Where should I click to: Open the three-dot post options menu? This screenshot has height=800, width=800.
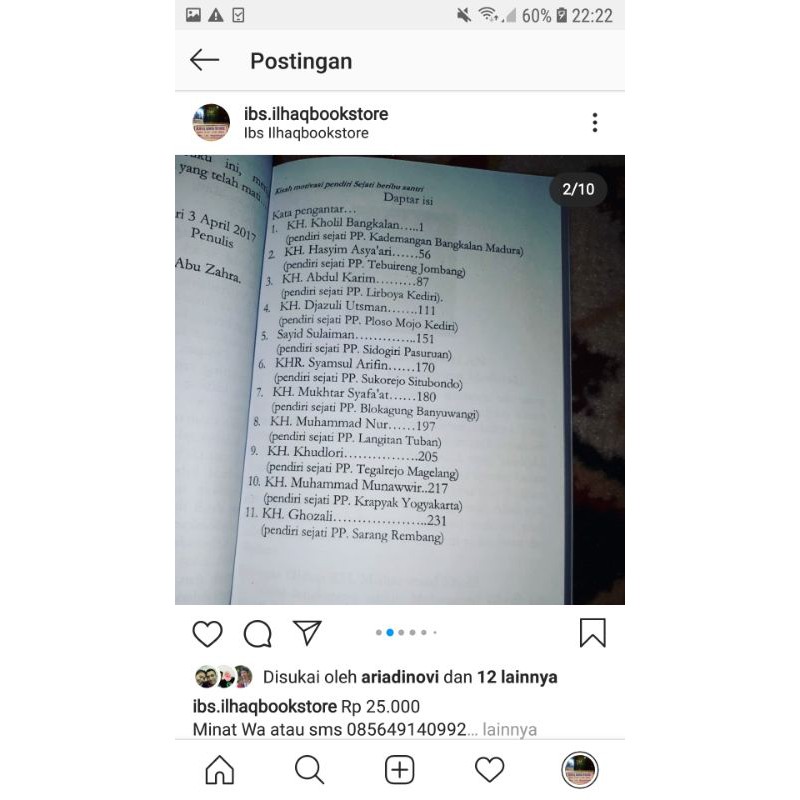[594, 122]
